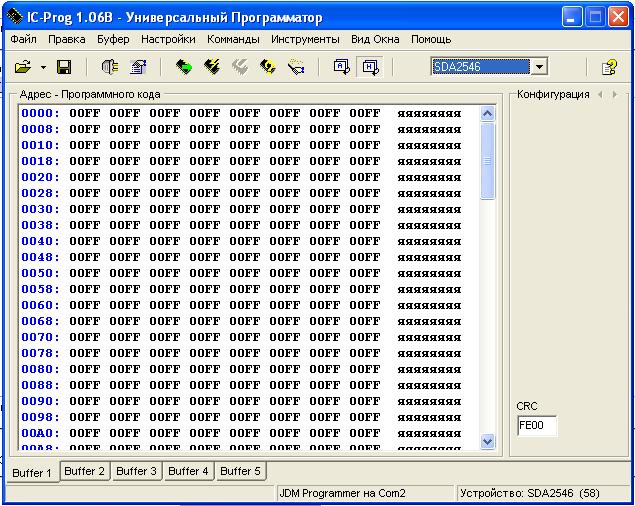635x506 pixels.
Task: Click the SDA2546 device selection field
Action: click(x=481, y=67)
